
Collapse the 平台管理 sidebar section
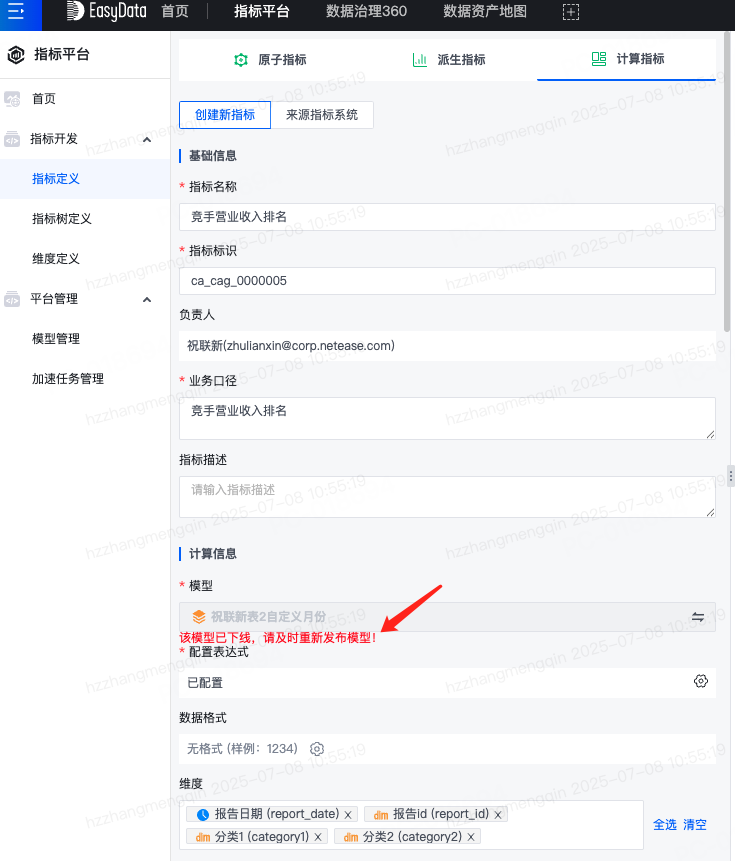tap(147, 299)
